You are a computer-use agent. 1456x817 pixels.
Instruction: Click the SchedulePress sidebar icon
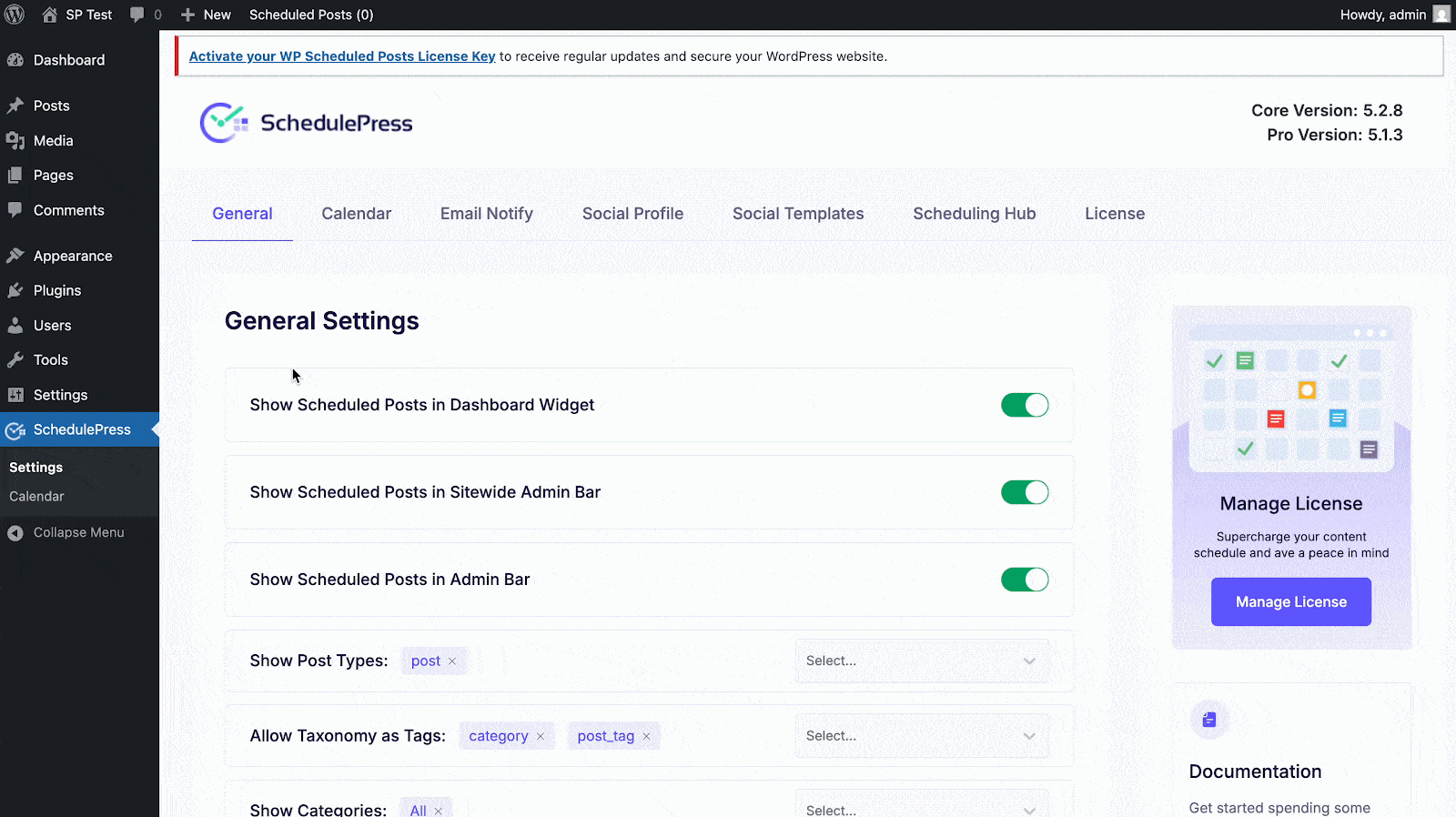[15, 429]
